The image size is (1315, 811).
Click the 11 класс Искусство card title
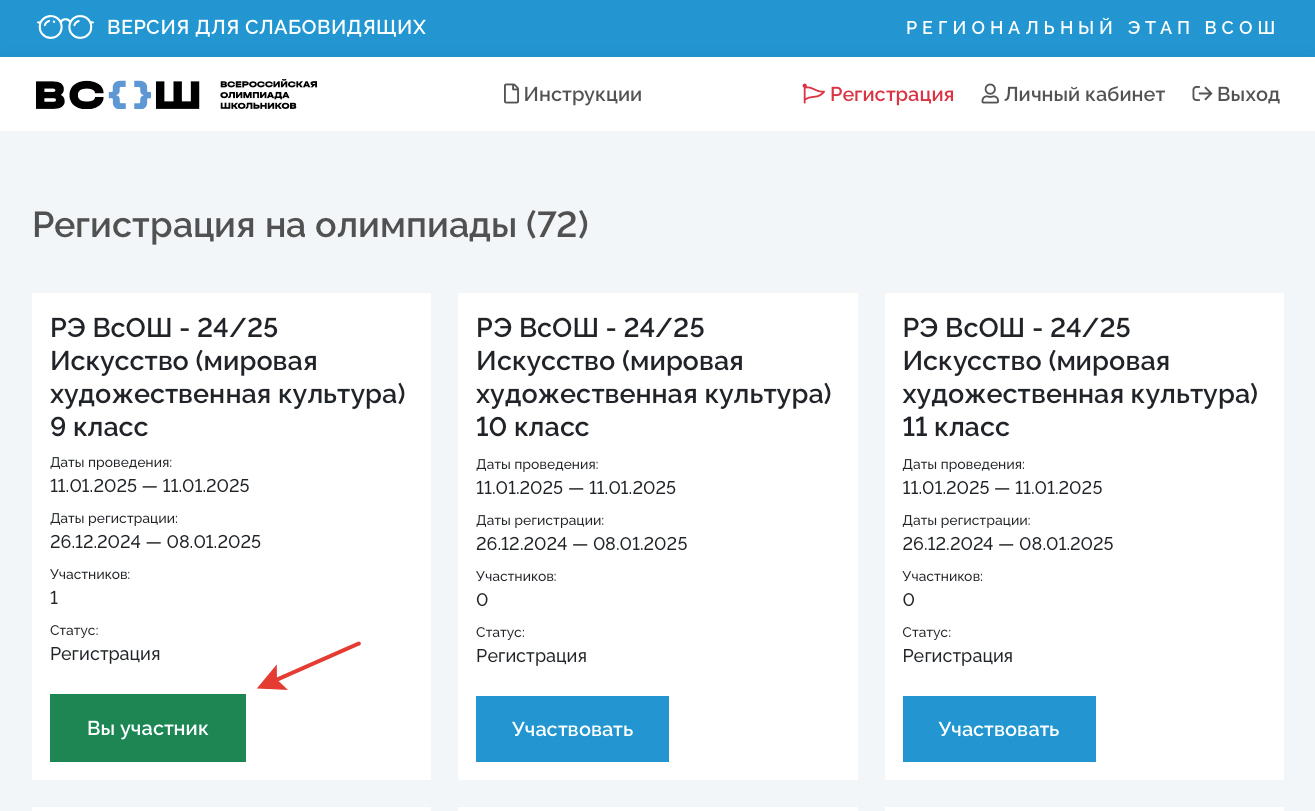click(x=1080, y=377)
